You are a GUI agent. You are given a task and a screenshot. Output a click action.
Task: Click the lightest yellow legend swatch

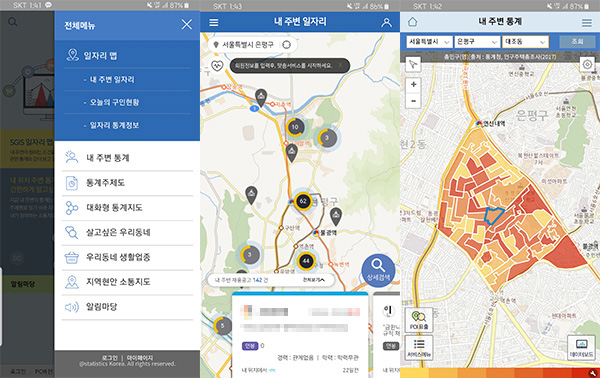click(x=414, y=373)
